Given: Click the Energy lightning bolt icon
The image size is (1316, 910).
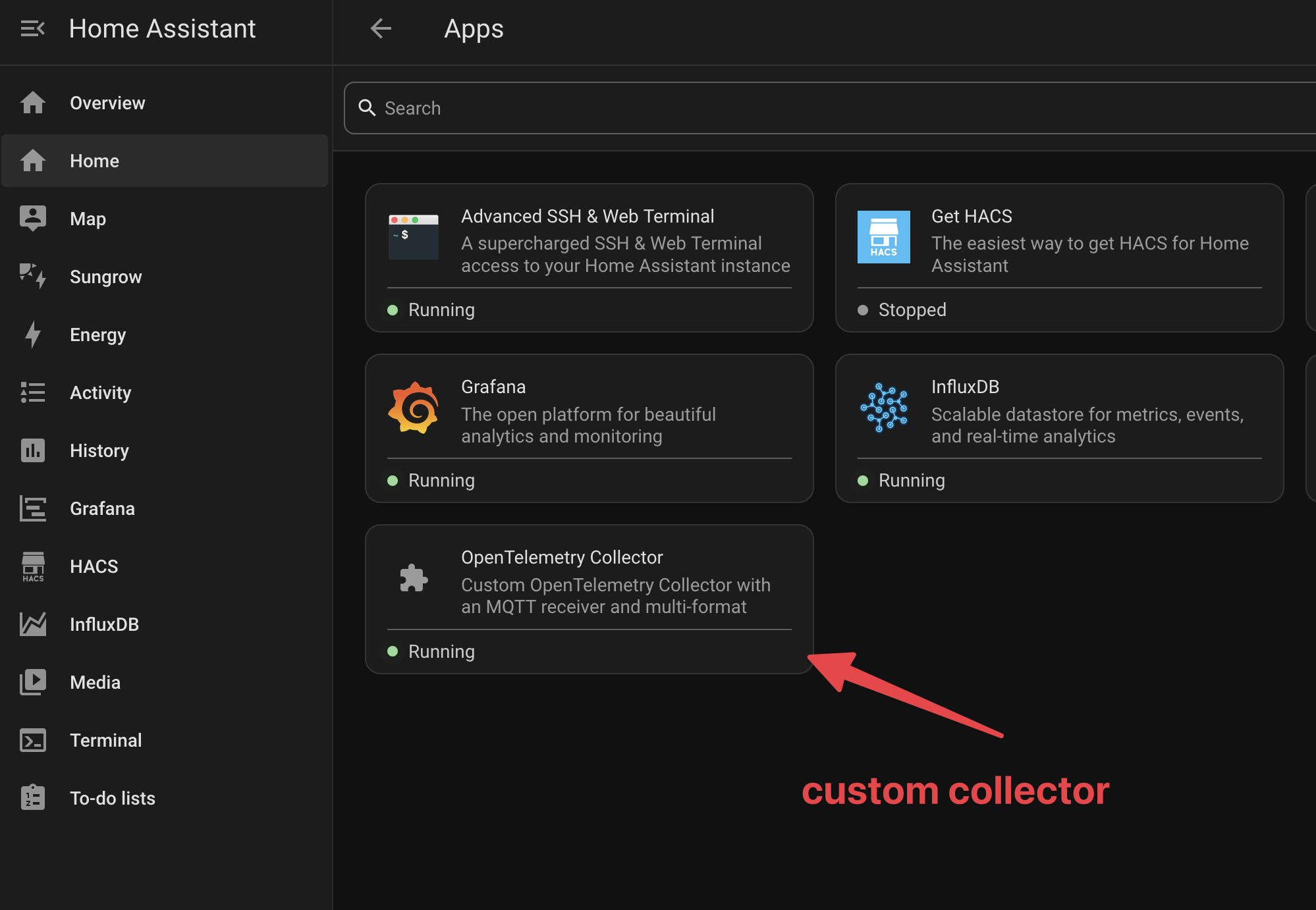Looking at the screenshot, I should tap(32, 335).
